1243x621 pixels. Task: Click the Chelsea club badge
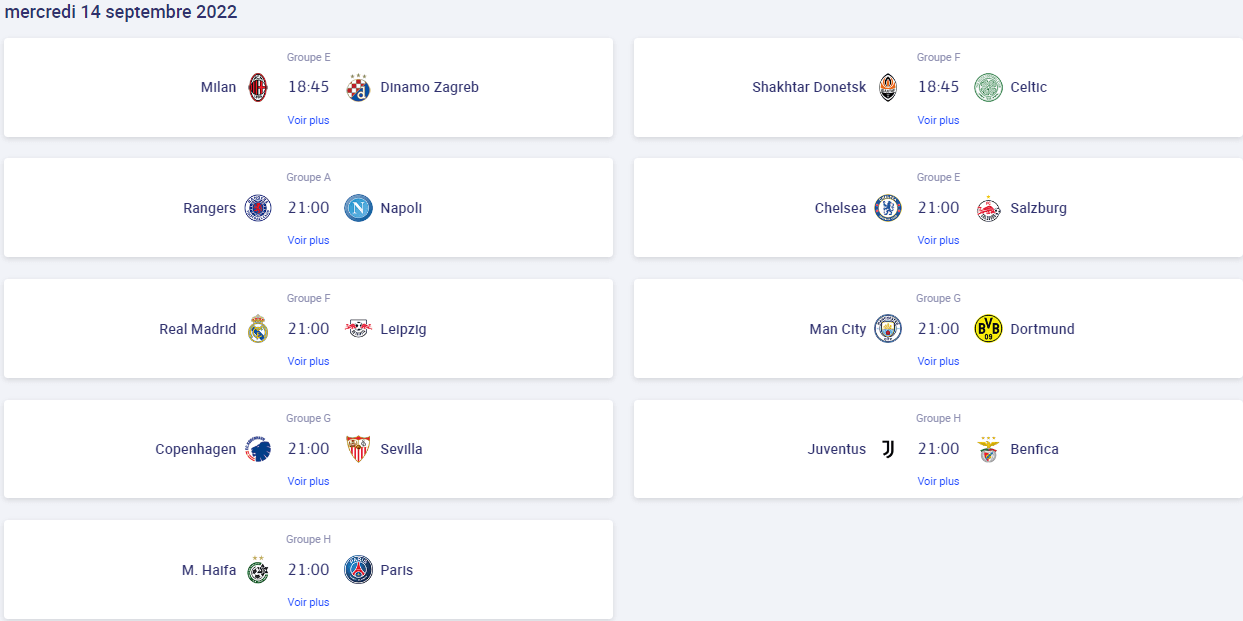coord(888,208)
